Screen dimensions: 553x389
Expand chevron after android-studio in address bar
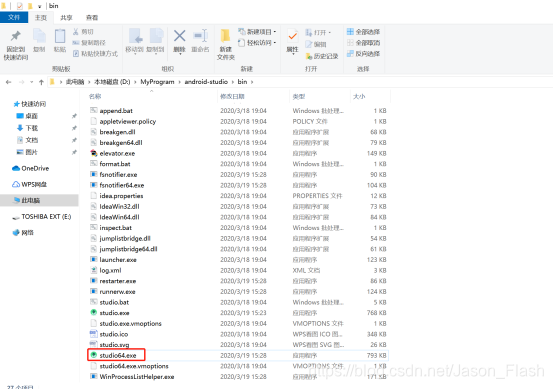pos(233,82)
